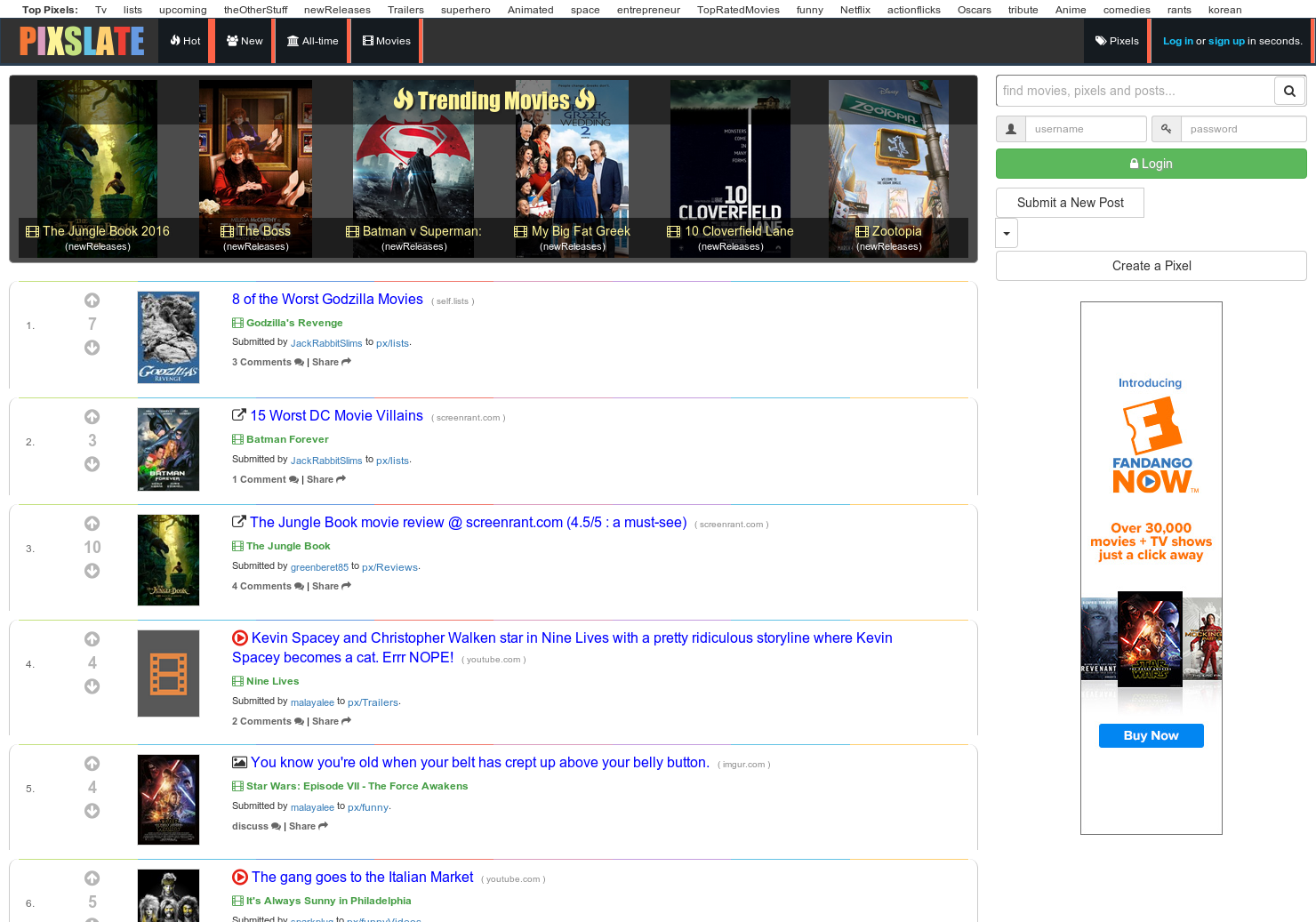Click external link icon on Jungle Book review
The width and height of the screenshot is (1316, 922).
[x=239, y=522]
